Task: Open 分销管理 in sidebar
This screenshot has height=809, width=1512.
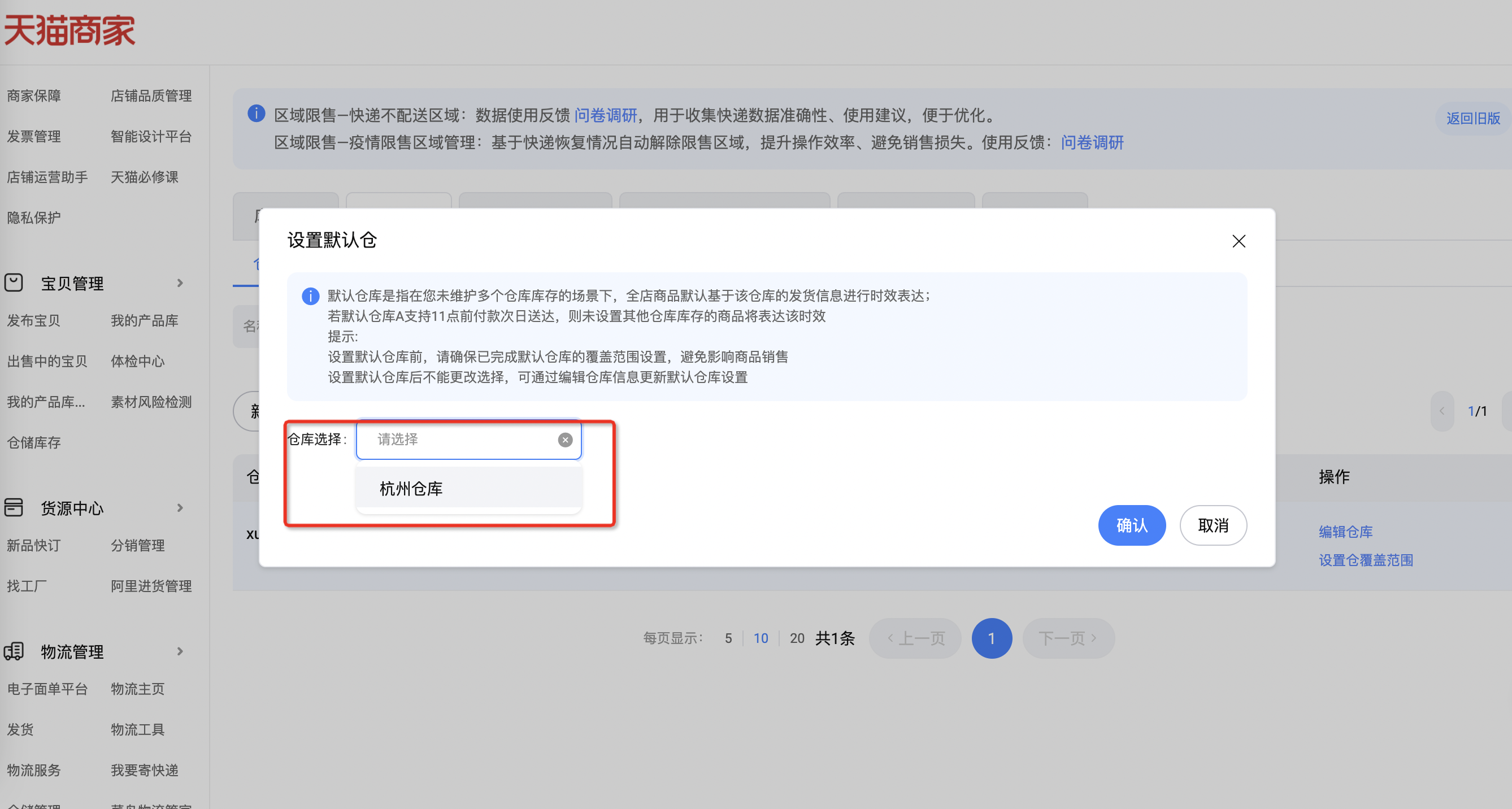Action: coord(137,545)
